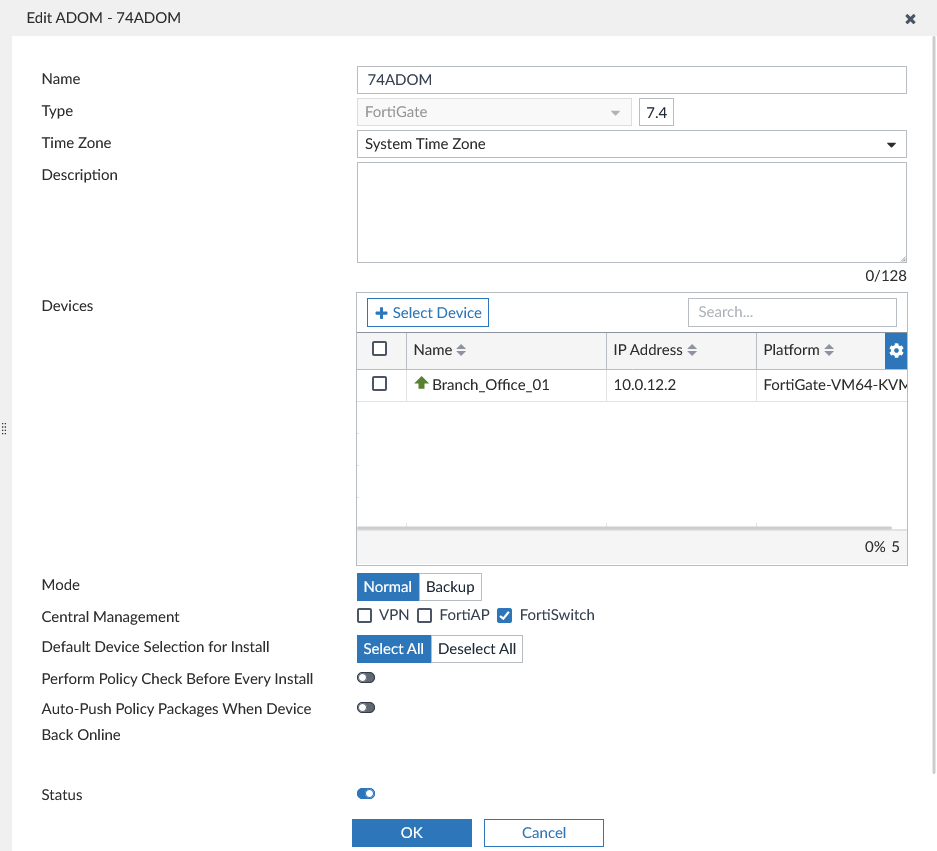Screen dimensions: 937x851
Task: Switch Mode to Backup
Action: pyautogui.click(x=450, y=587)
